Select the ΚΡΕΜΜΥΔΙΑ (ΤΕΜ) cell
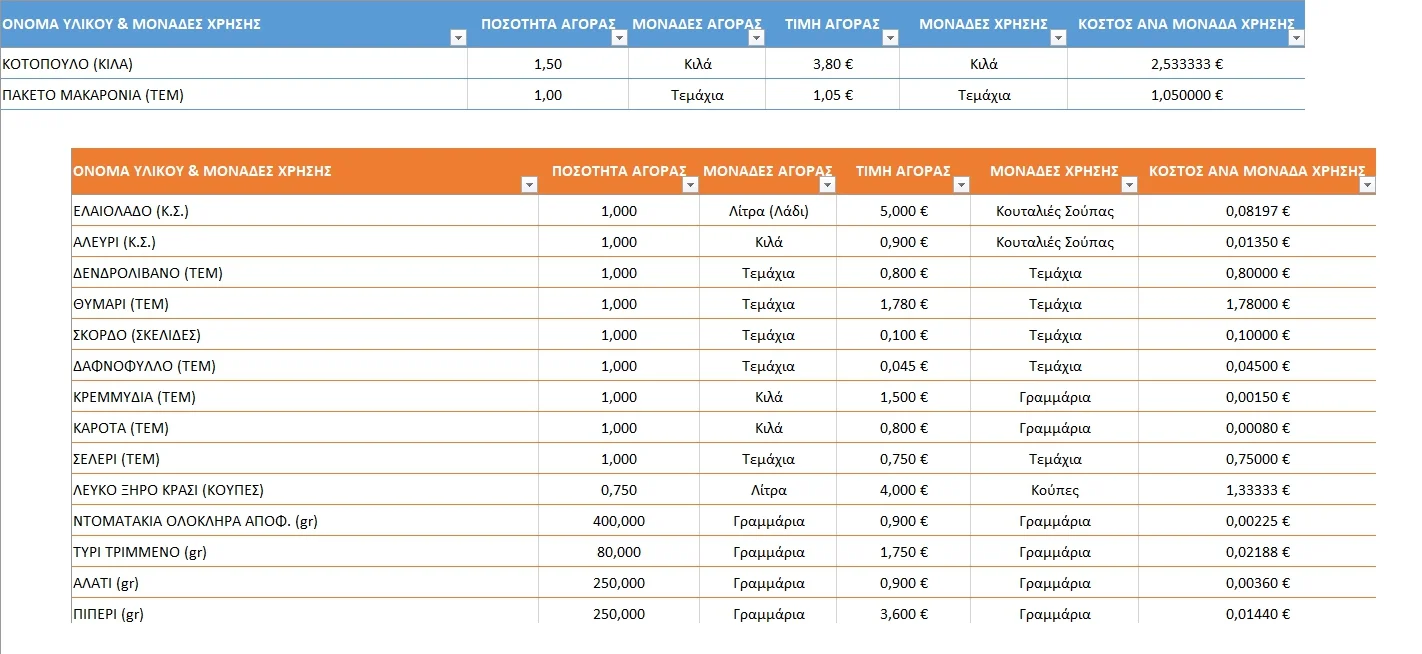The width and height of the screenshot is (1422, 654). [305, 397]
